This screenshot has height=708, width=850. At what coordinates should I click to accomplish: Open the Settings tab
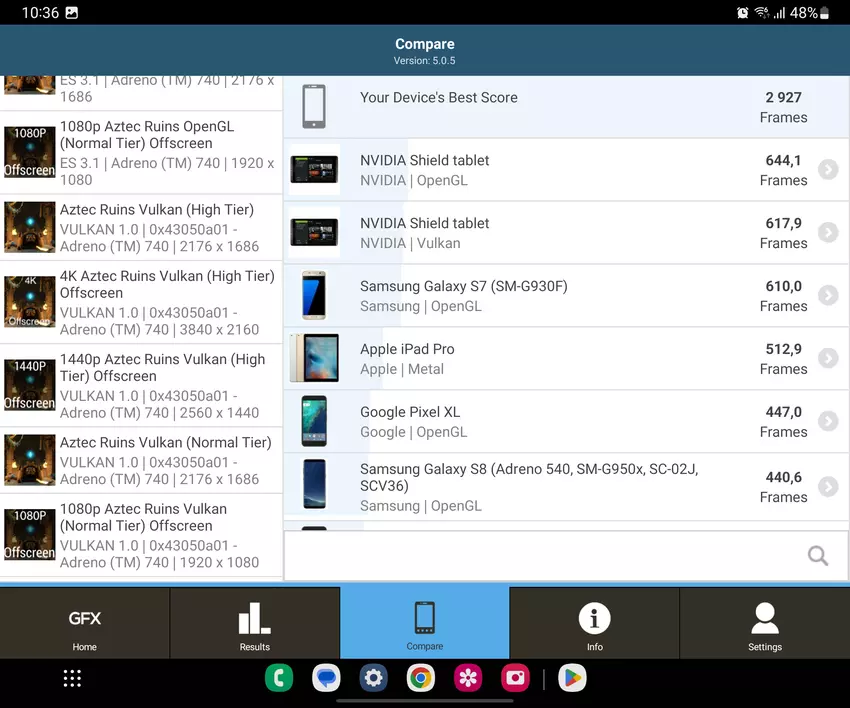click(764, 624)
